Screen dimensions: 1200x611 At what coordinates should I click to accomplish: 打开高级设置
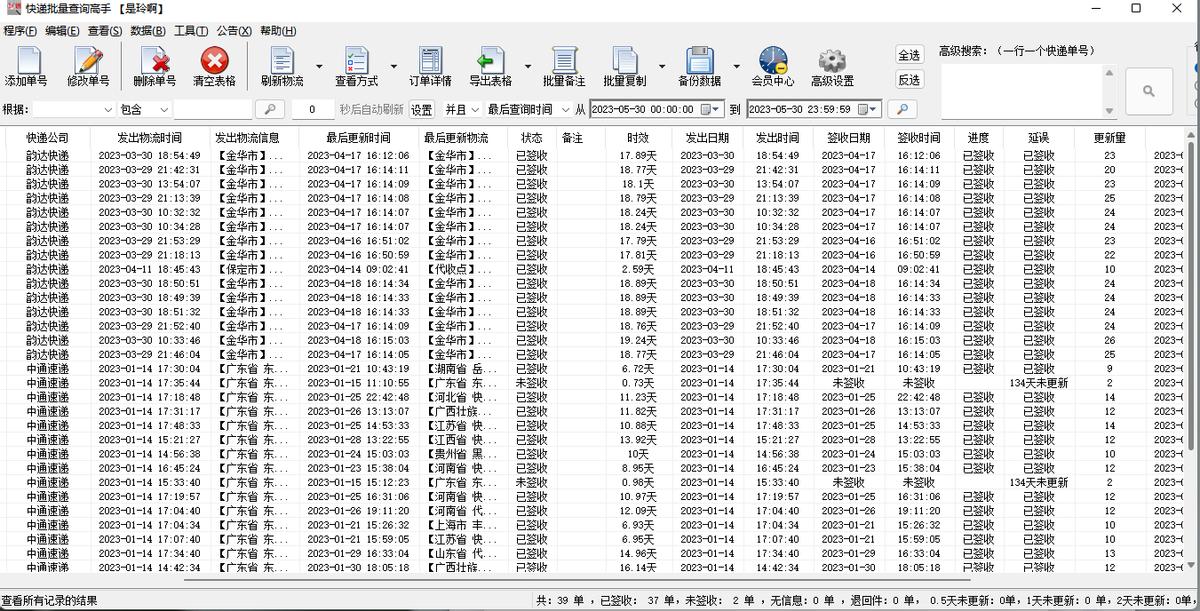coord(833,62)
